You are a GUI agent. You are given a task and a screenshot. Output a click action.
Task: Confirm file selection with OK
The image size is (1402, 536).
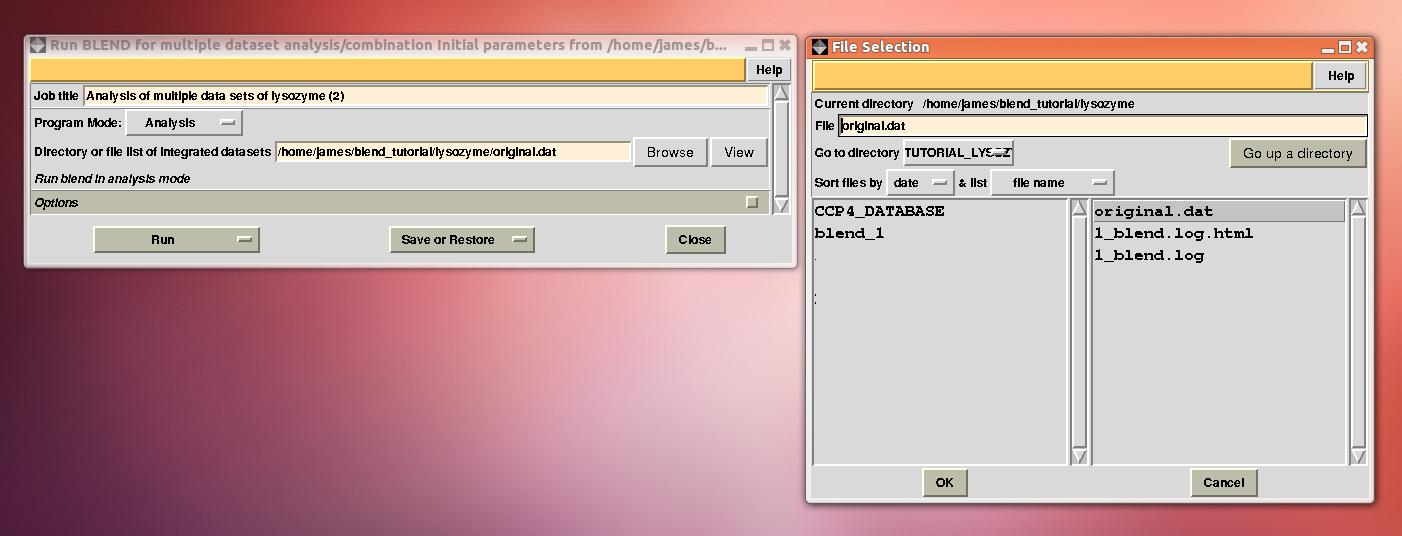point(944,483)
